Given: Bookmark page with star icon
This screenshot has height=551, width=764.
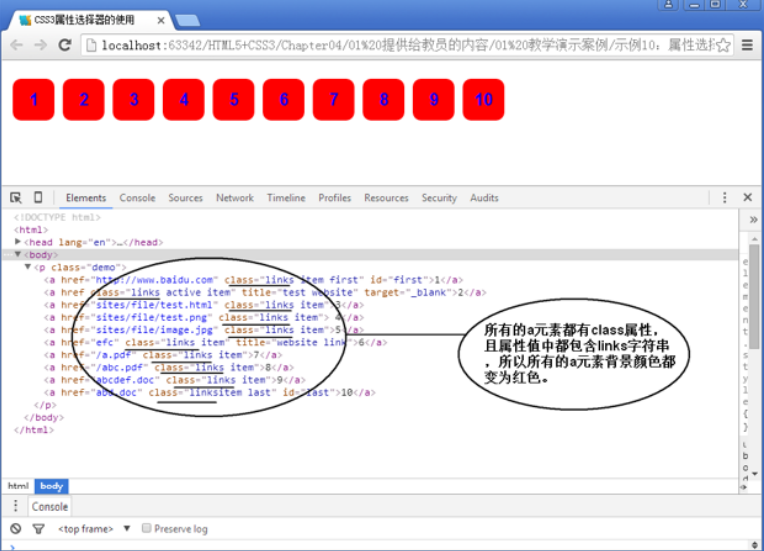Looking at the screenshot, I should click(x=724, y=45).
